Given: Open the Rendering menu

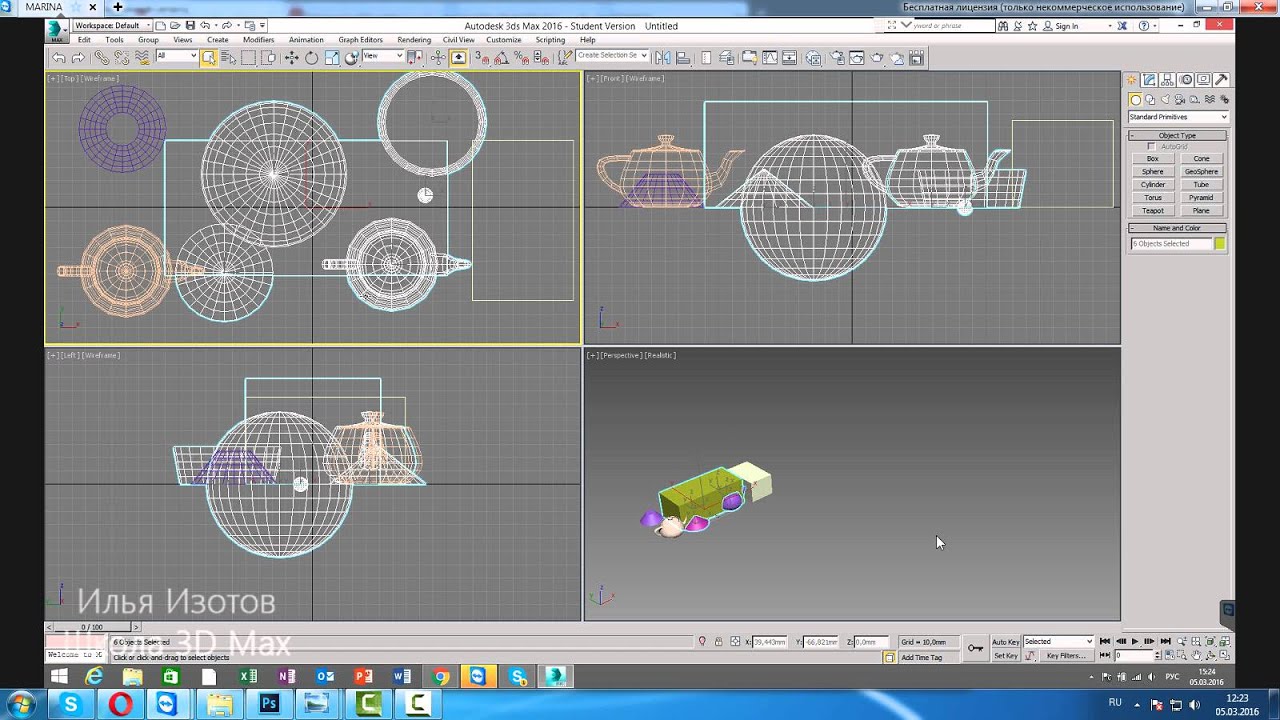Looking at the screenshot, I should coord(414,40).
